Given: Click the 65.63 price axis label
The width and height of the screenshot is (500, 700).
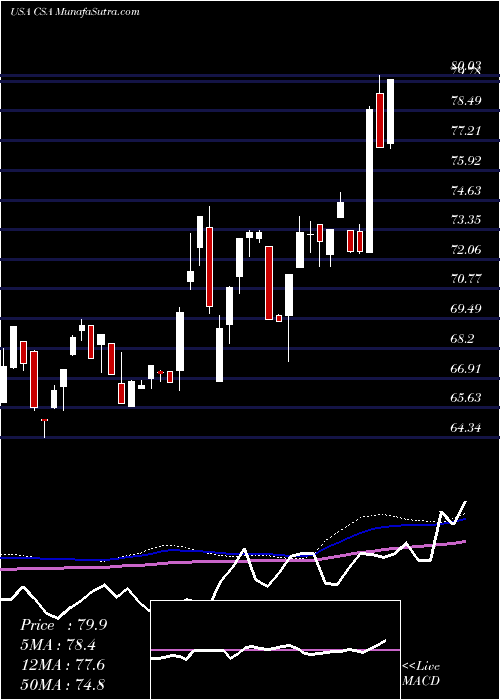Looking at the screenshot, I should coord(467,398).
